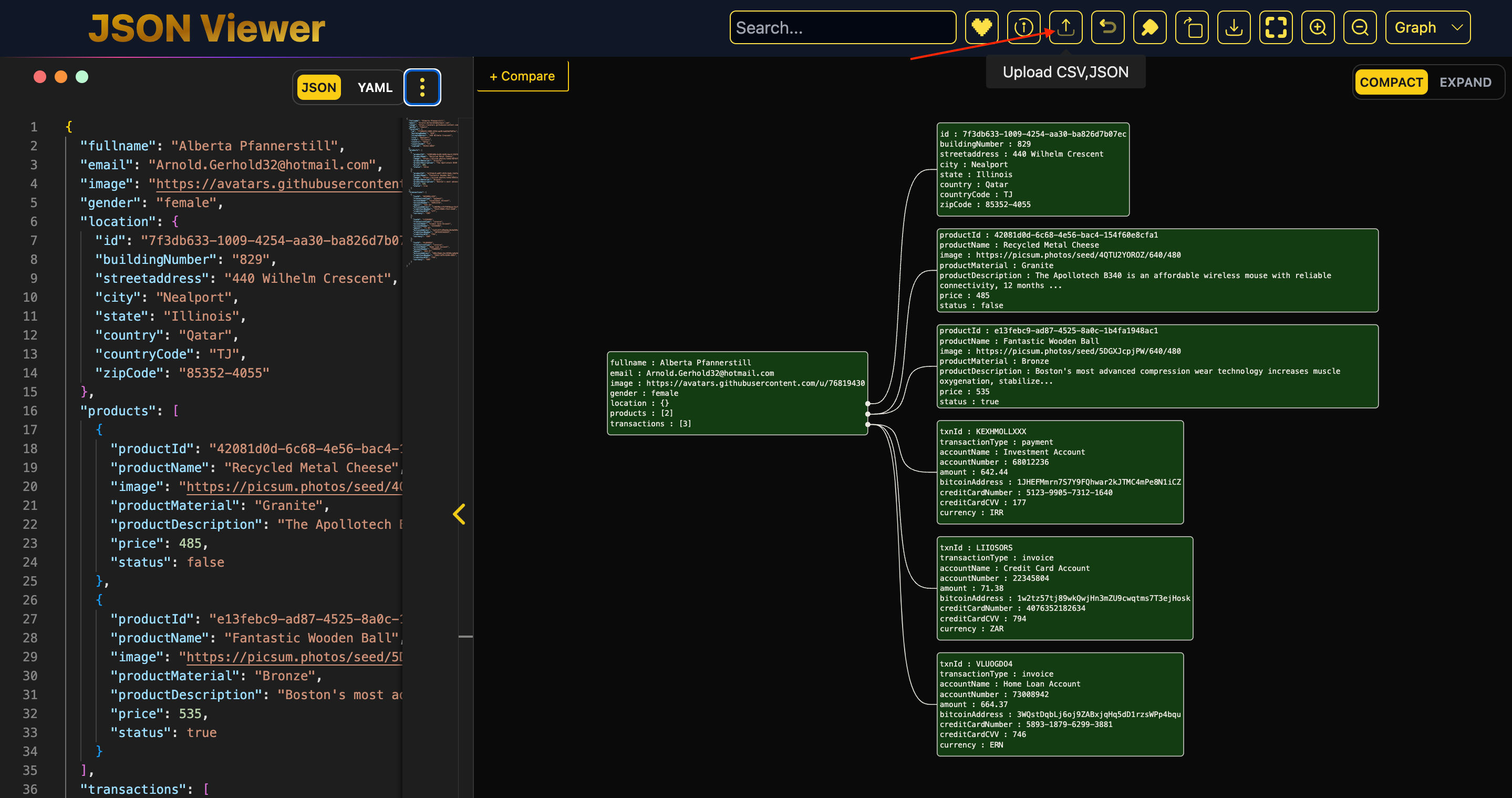Click the + Compare tab
Viewport: 1512px width, 798px height.
pos(522,76)
